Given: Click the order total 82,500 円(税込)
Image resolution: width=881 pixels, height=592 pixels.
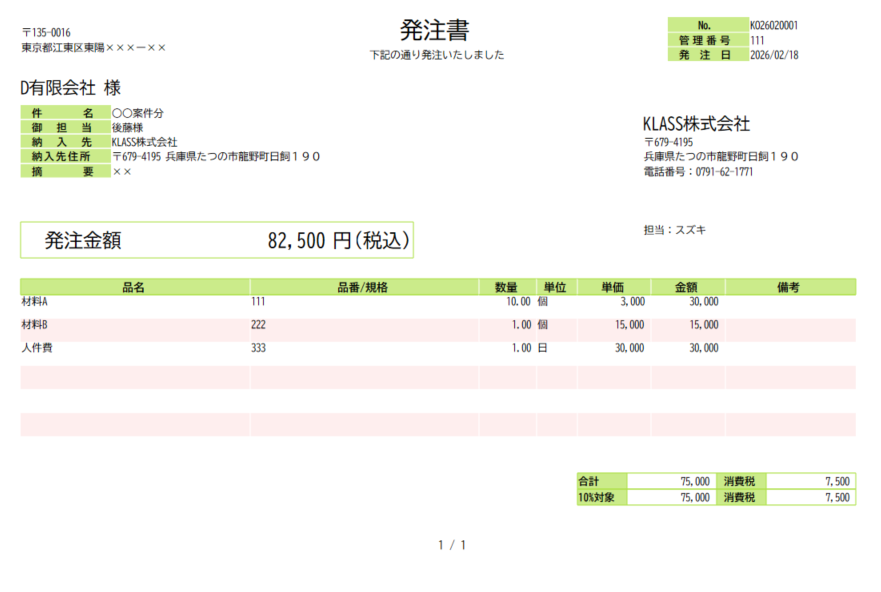Looking at the screenshot, I should click(338, 241).
